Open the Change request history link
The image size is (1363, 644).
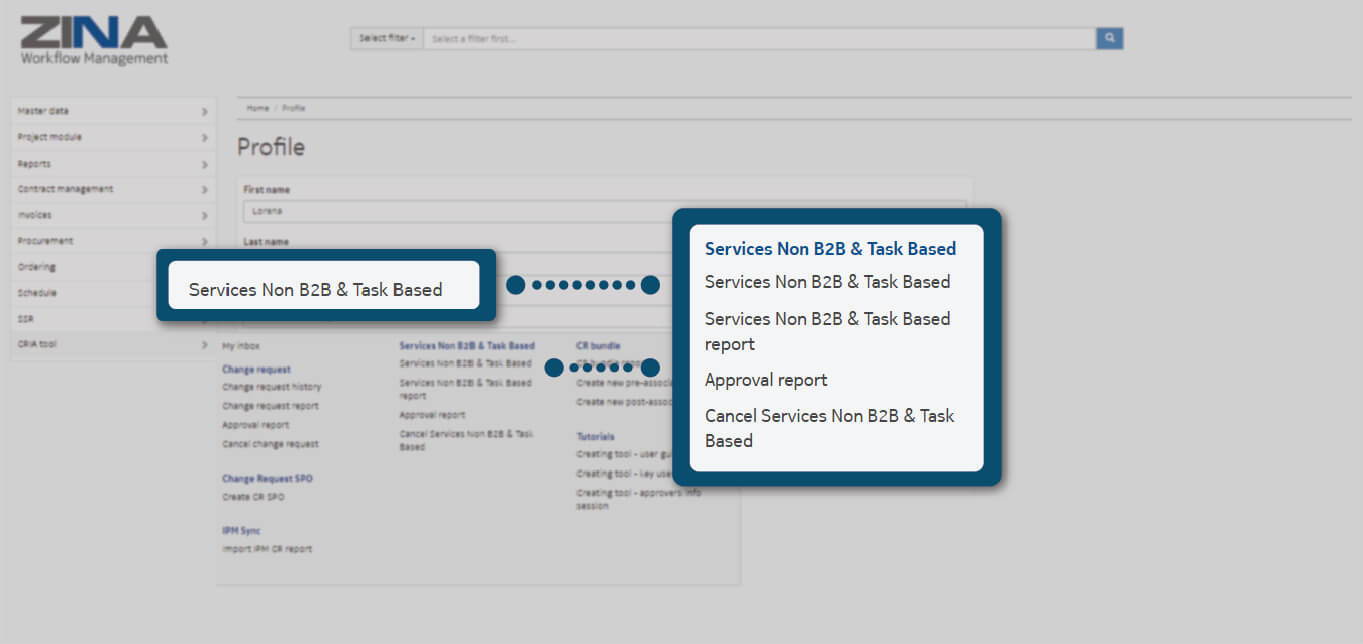pyautogui.click(x=271, y=387)
